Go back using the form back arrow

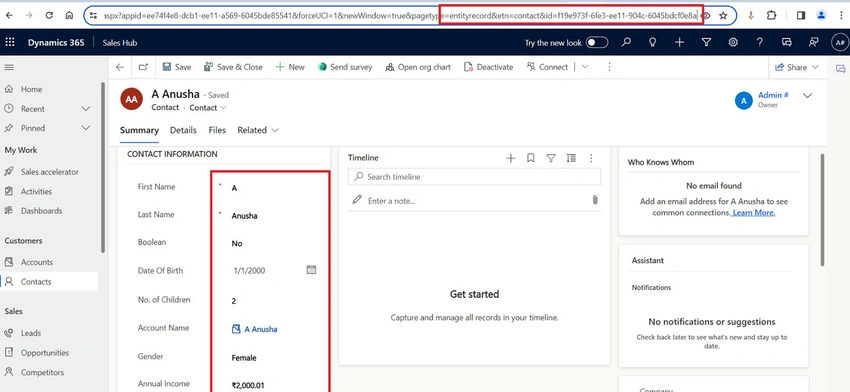point(120,67)
